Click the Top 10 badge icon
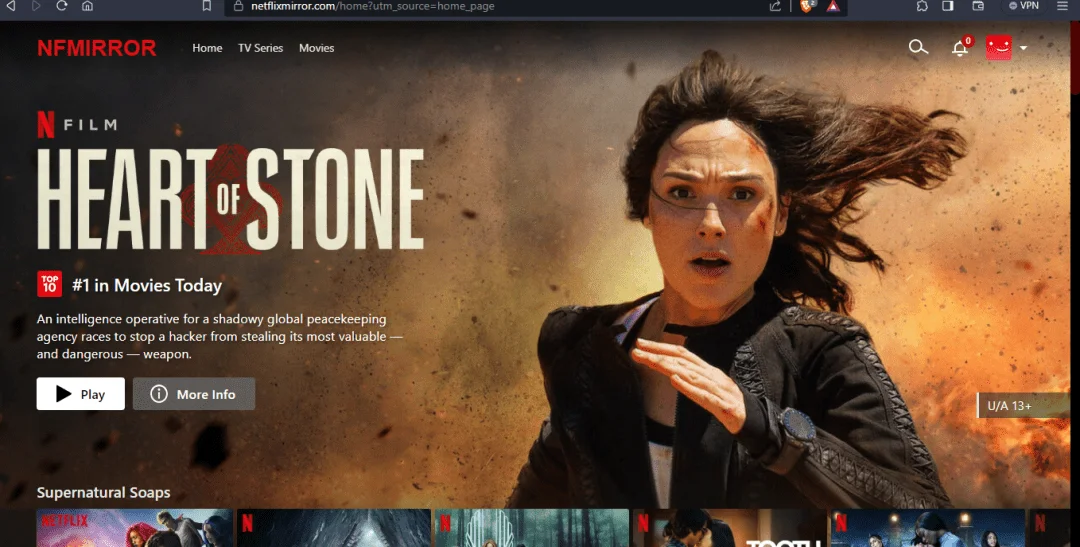The image size is (1080, 547). pyautogui.click(x=50, y=284)
